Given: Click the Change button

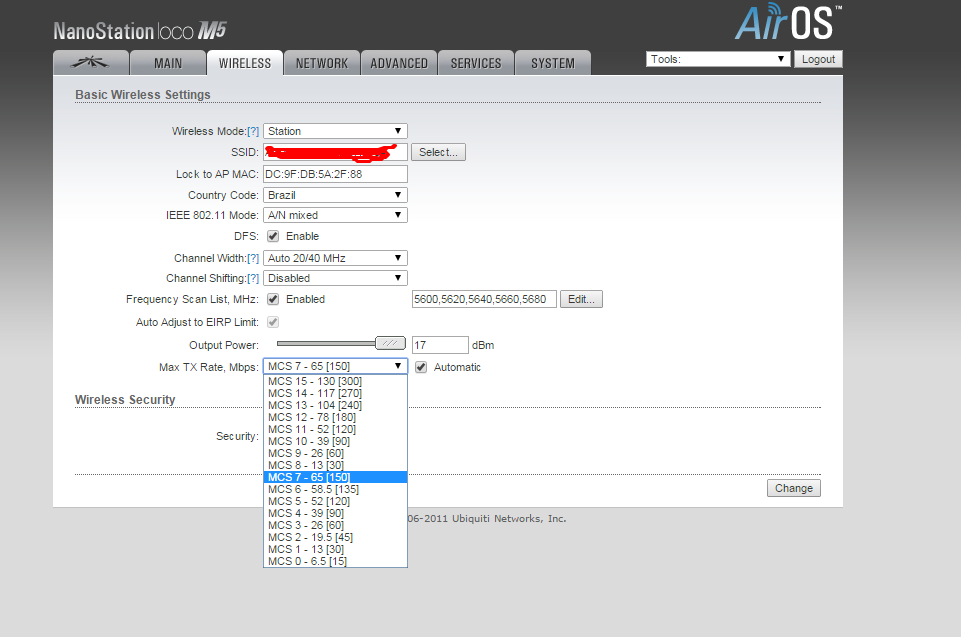Looking at the screenshot, I should pyautogui.click(x=794, y=488).
